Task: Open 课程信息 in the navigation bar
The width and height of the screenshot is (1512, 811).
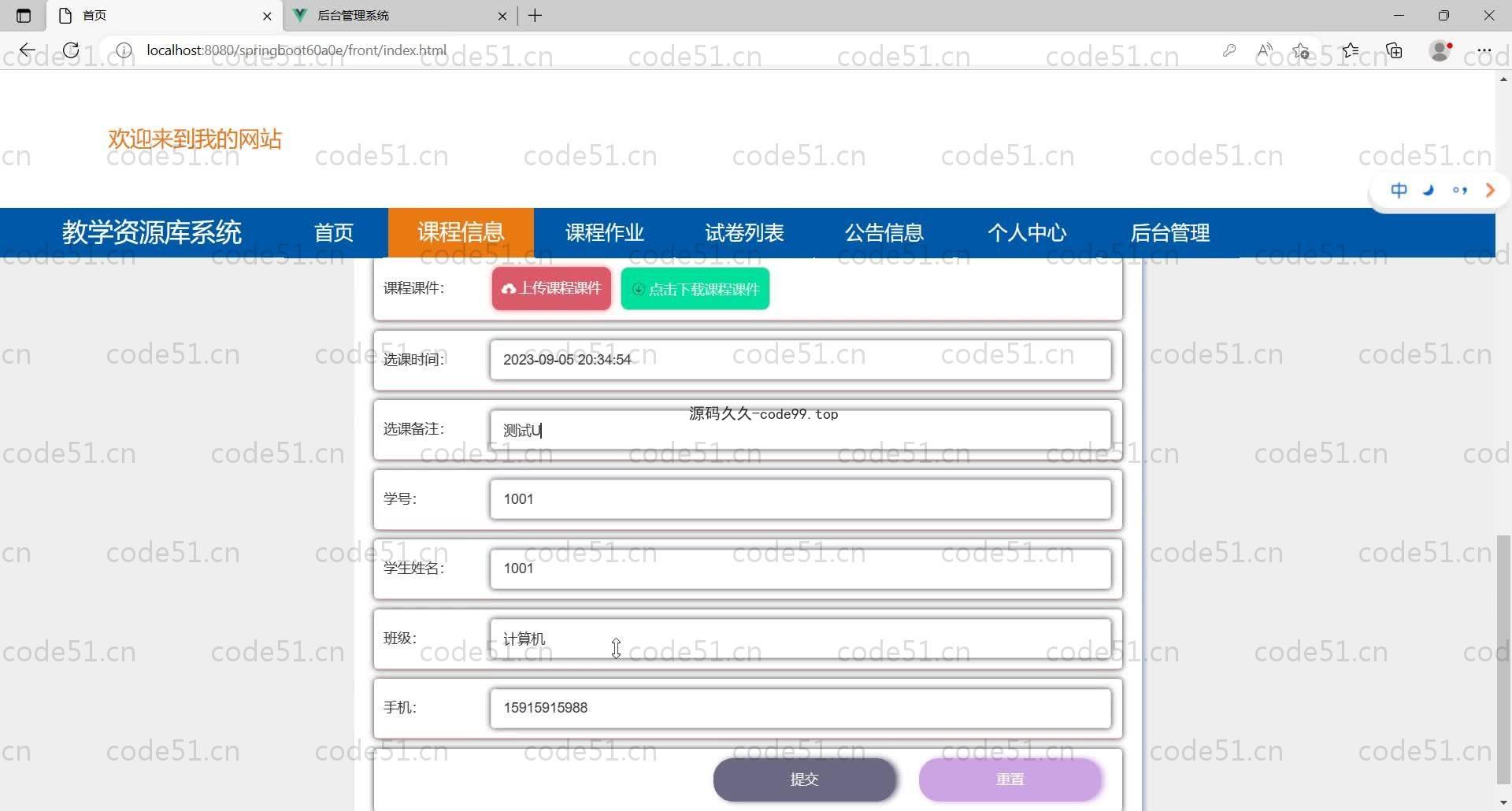Action: [x=461, y=233]
